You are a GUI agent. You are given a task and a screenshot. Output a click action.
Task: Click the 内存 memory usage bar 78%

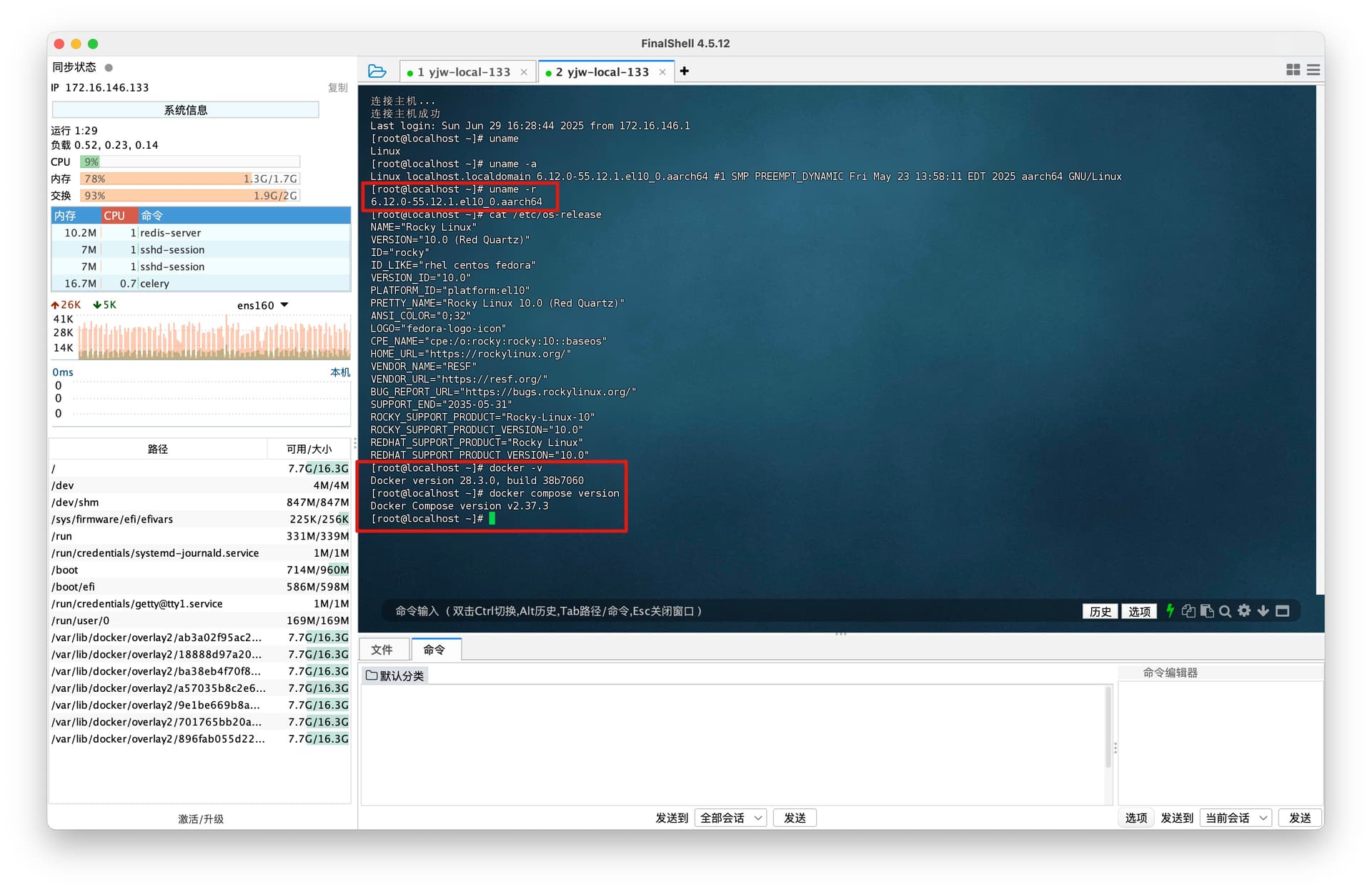(189, 179)
